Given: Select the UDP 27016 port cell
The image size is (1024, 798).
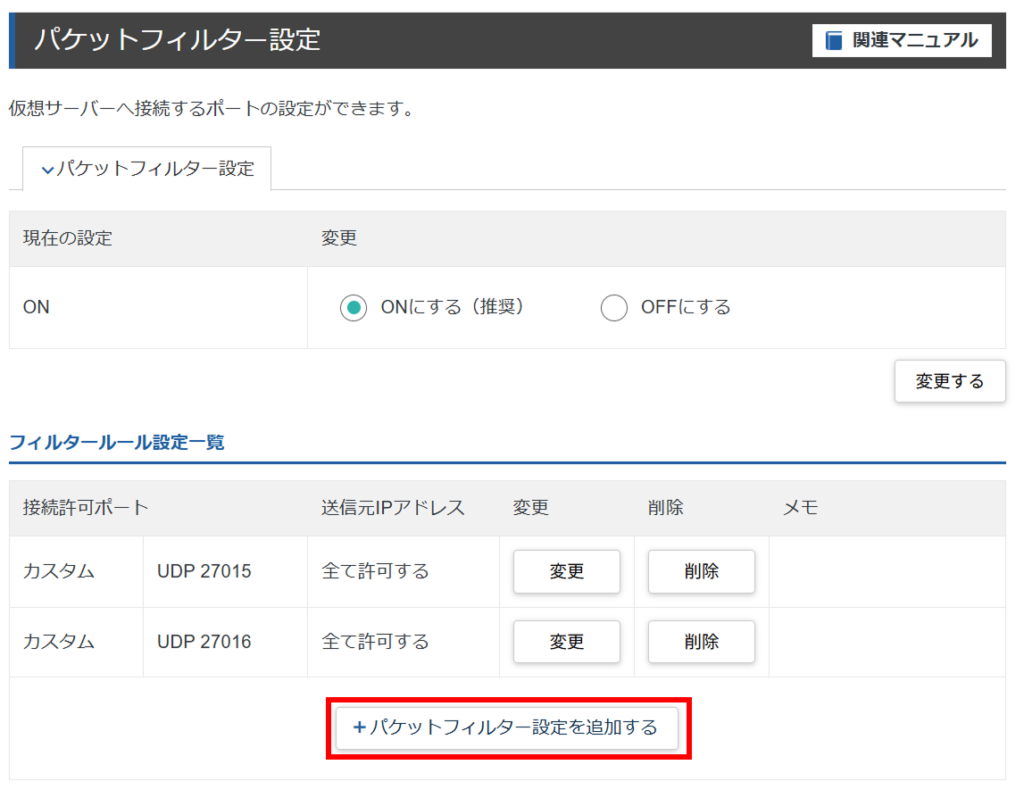Looking at the screenshot, I should tap(204, 642).
